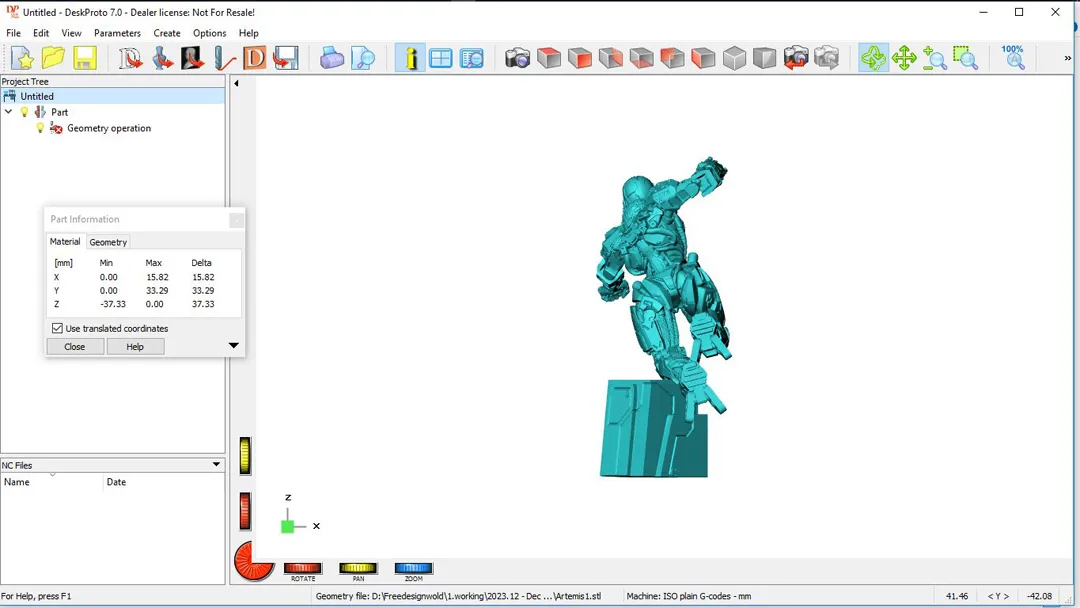This screenshot has width=1080, height=608.
Task: Write the NC file via the floppy-arrow icon
Action: coord(285,58)
